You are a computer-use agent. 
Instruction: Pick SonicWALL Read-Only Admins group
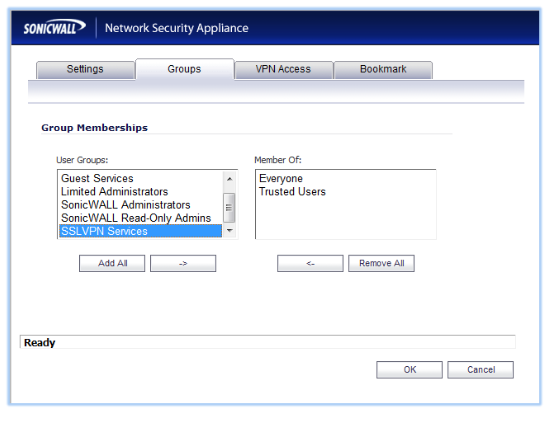[x=141, y=218]
